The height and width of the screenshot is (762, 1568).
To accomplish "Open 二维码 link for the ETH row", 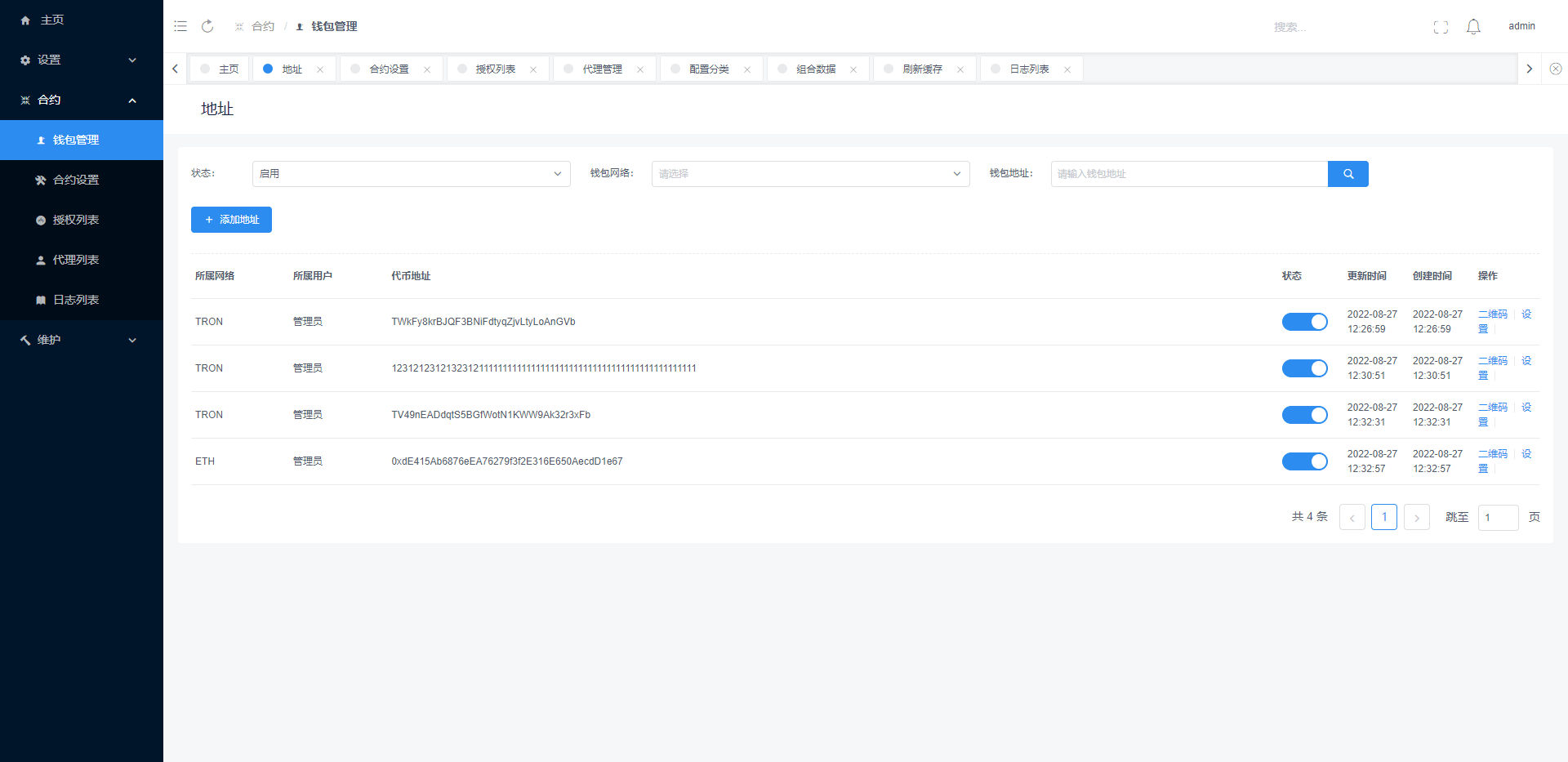I will point(1492,454).
